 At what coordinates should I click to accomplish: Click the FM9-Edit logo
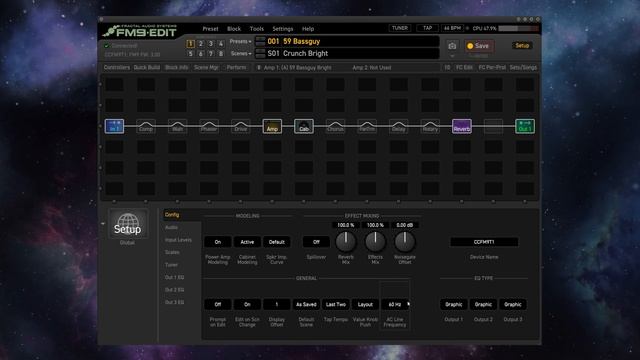tap(140, 31)
